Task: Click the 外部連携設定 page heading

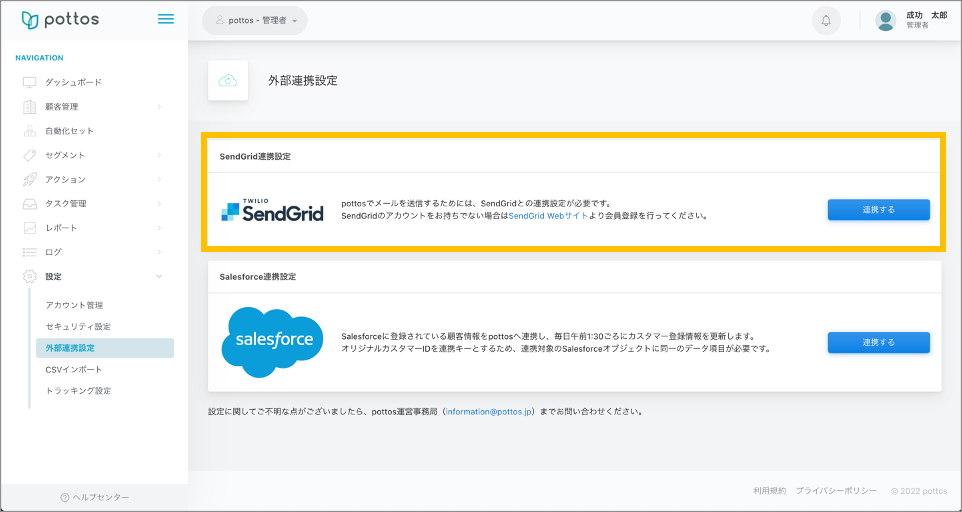Action: point(302,80)
